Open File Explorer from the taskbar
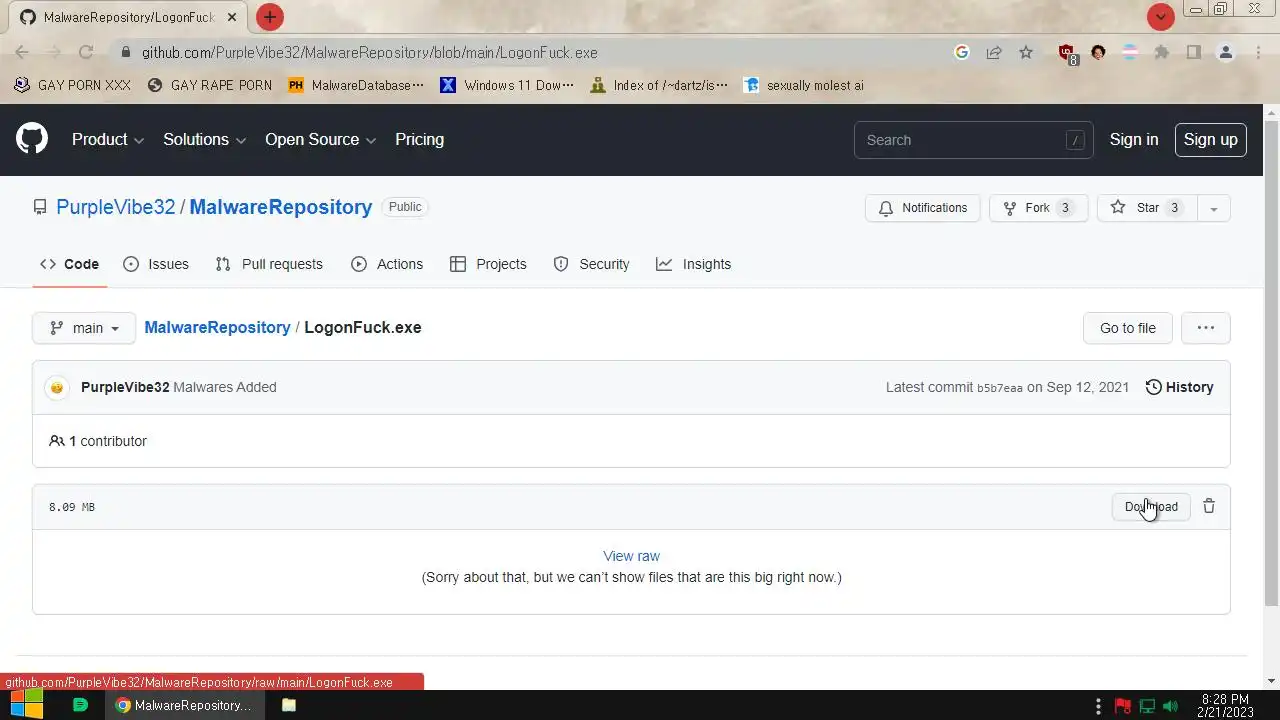The width and height of the screenshot is (1280, 720). point(289,705)
